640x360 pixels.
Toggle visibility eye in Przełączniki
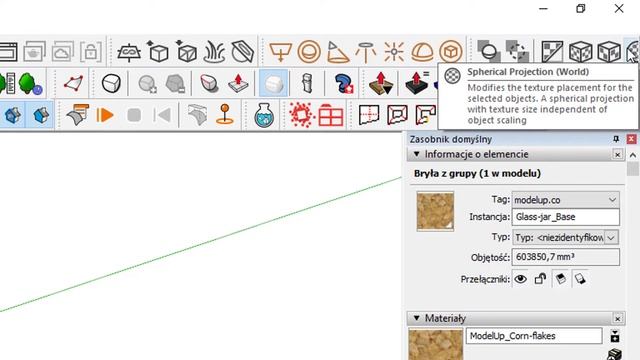(x=520, y=279)
